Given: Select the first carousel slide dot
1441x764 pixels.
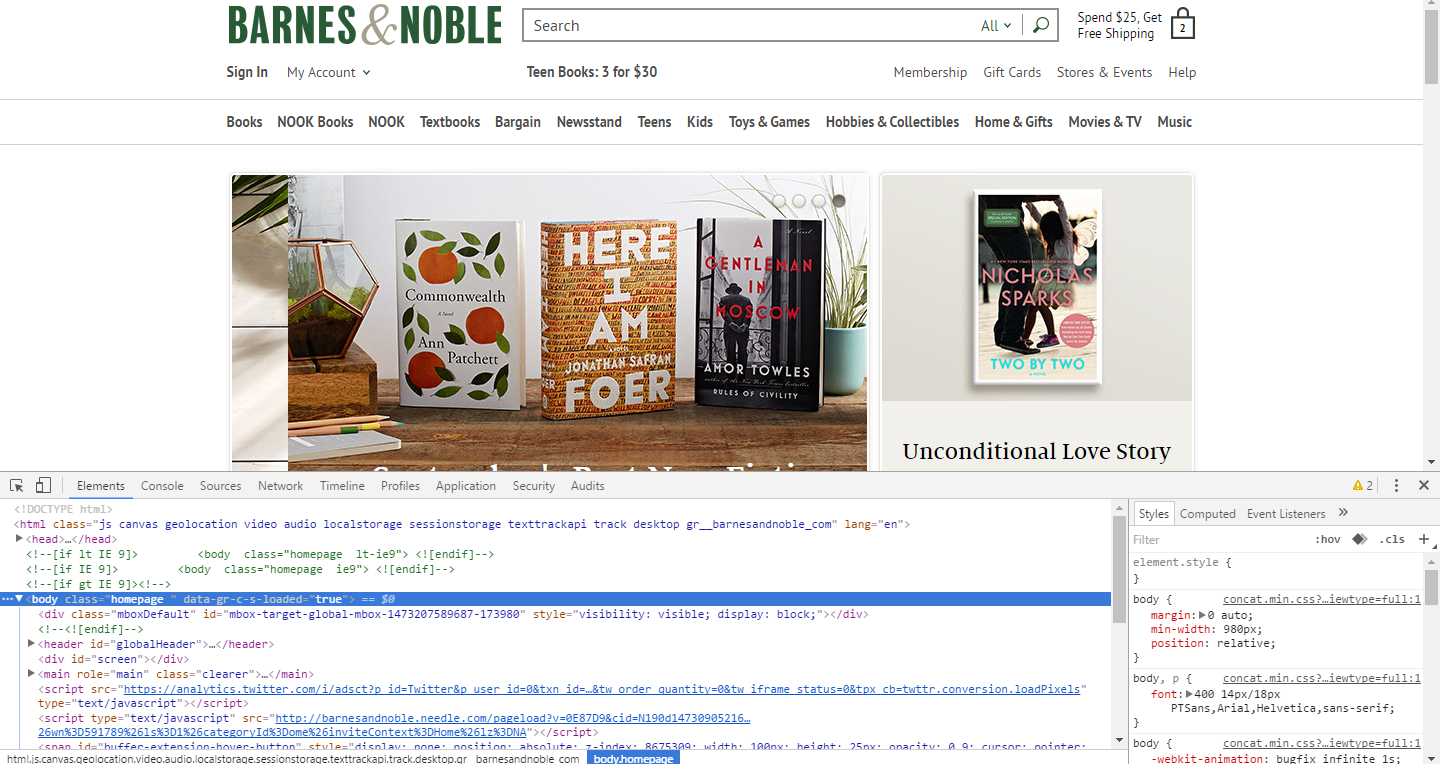Looking at the screenshot, I should tap(780, 201).
